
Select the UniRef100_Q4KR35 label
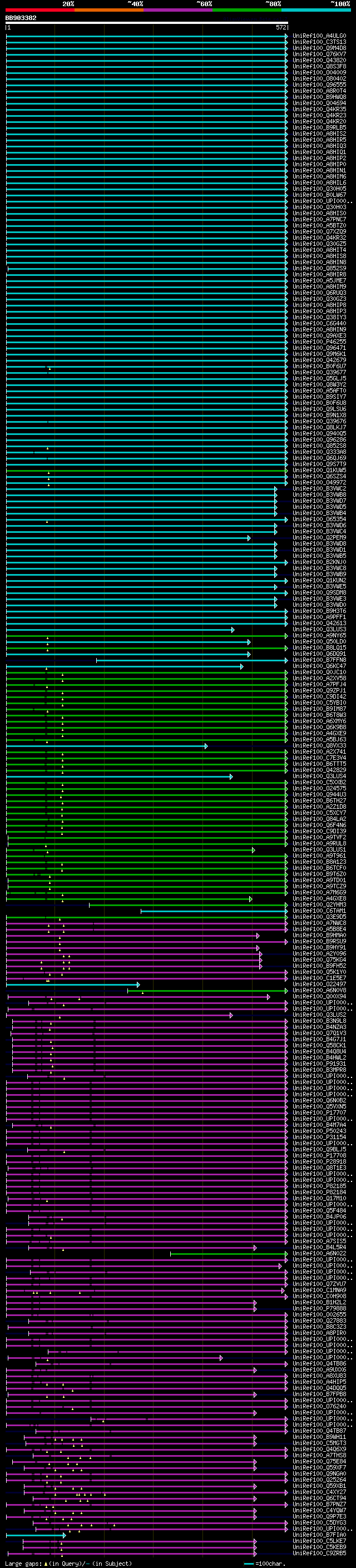click(319, 110)
